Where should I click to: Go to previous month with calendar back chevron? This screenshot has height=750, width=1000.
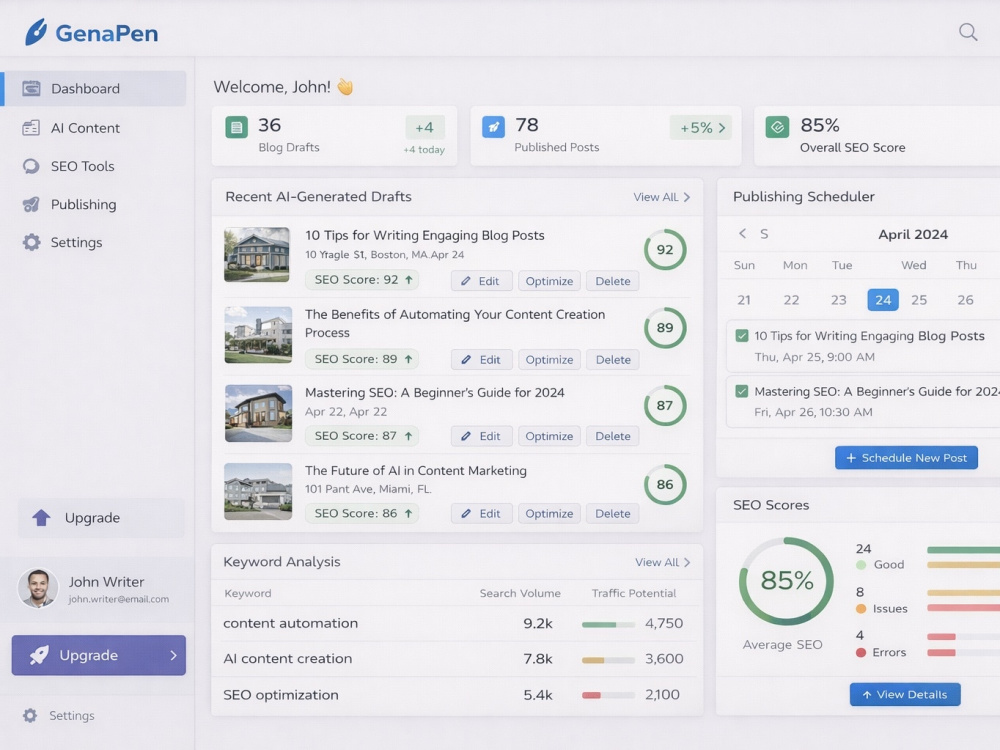[742, 233]
